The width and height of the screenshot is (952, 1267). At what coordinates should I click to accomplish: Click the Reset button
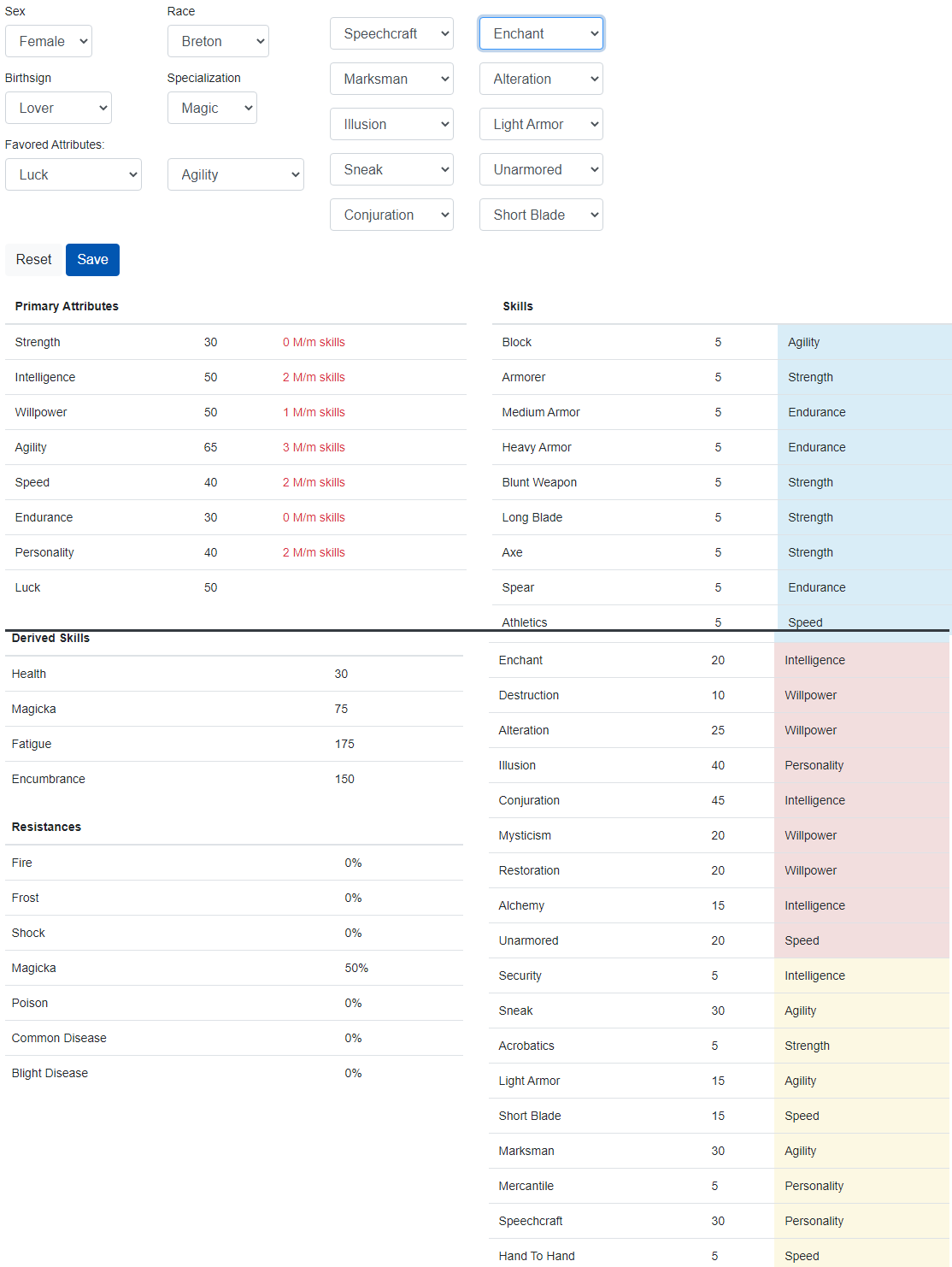click(34, 260)
